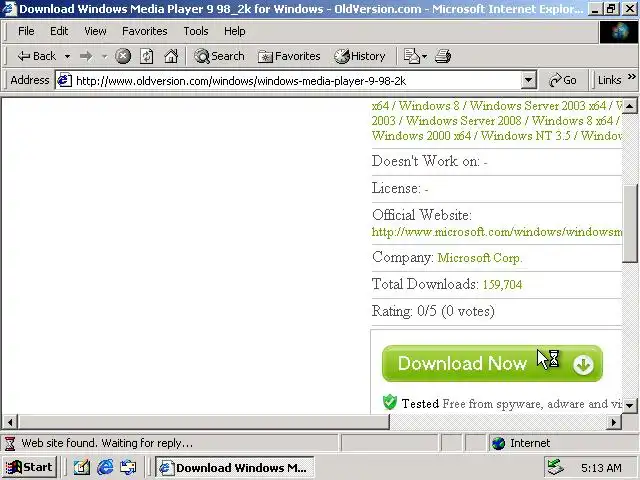Restore down the browser window
The height and width of the screenshot is (480, 640).
point(611,9)
